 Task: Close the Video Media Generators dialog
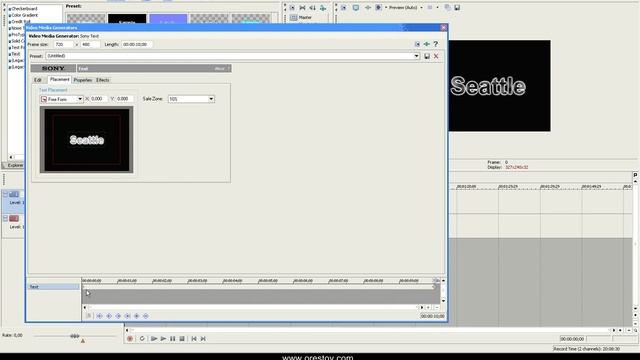[443, 28]
